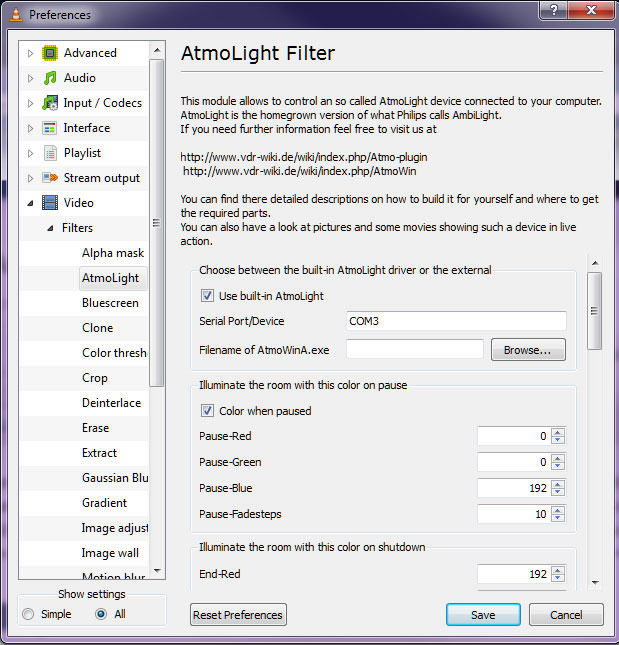Screen dimensions: 619x645
Task: Click tree panel scroll up arrow
Action: (x=157, y=51)
